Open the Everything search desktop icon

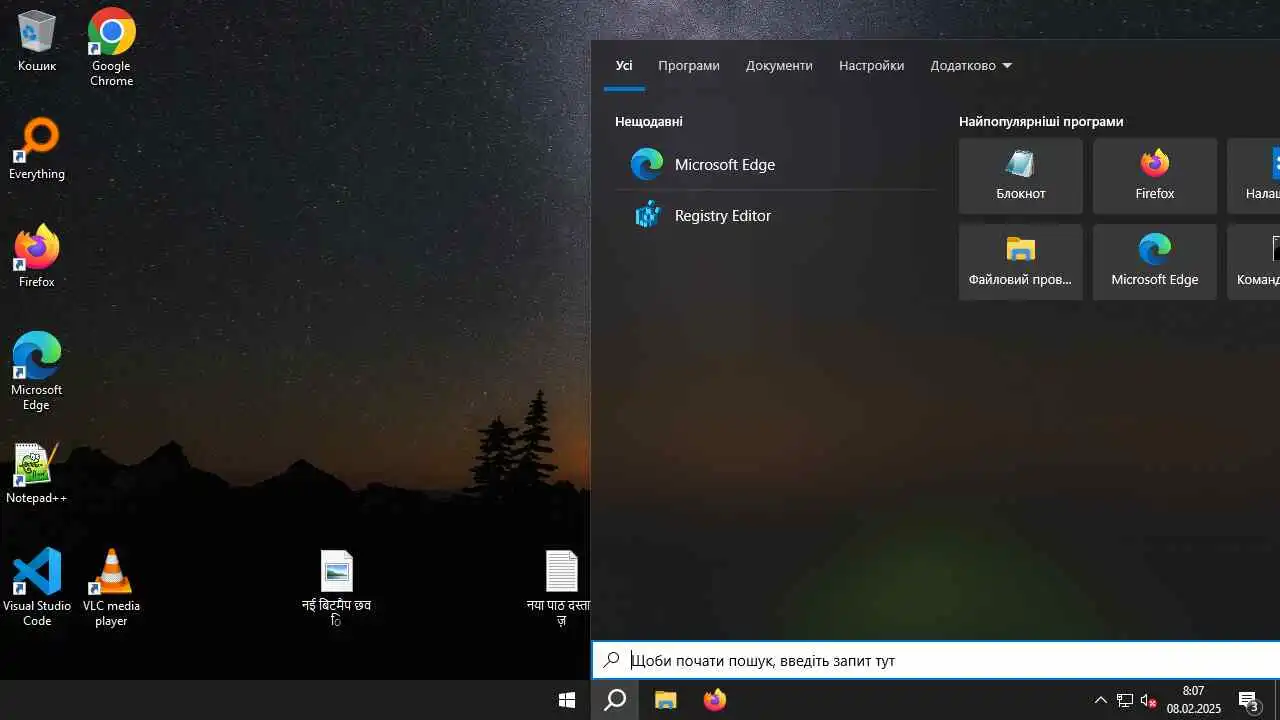point(37,150)
